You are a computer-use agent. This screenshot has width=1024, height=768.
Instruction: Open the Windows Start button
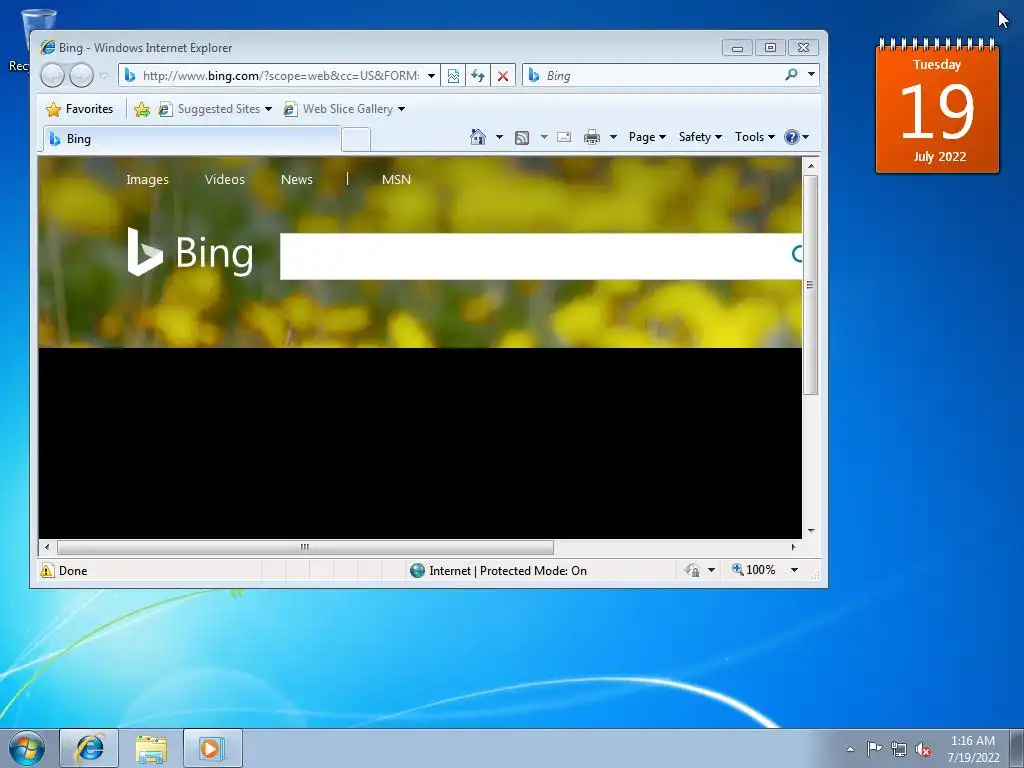point(27,748)
